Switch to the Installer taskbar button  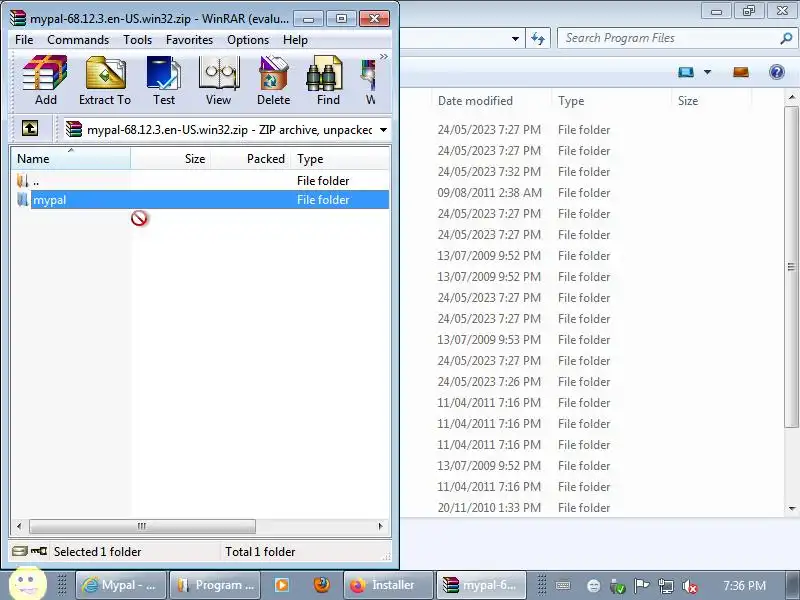point(389,585)
